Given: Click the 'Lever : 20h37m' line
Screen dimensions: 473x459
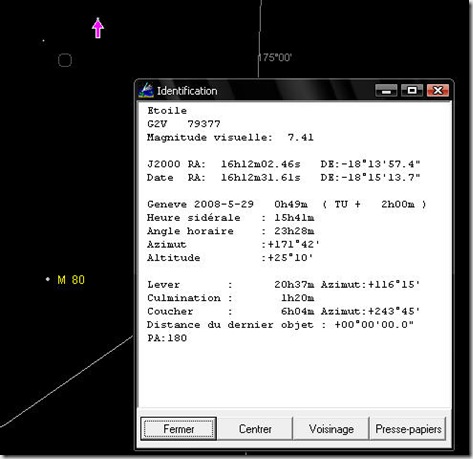Looking at the screenshot, I should [x=284, y=285].
